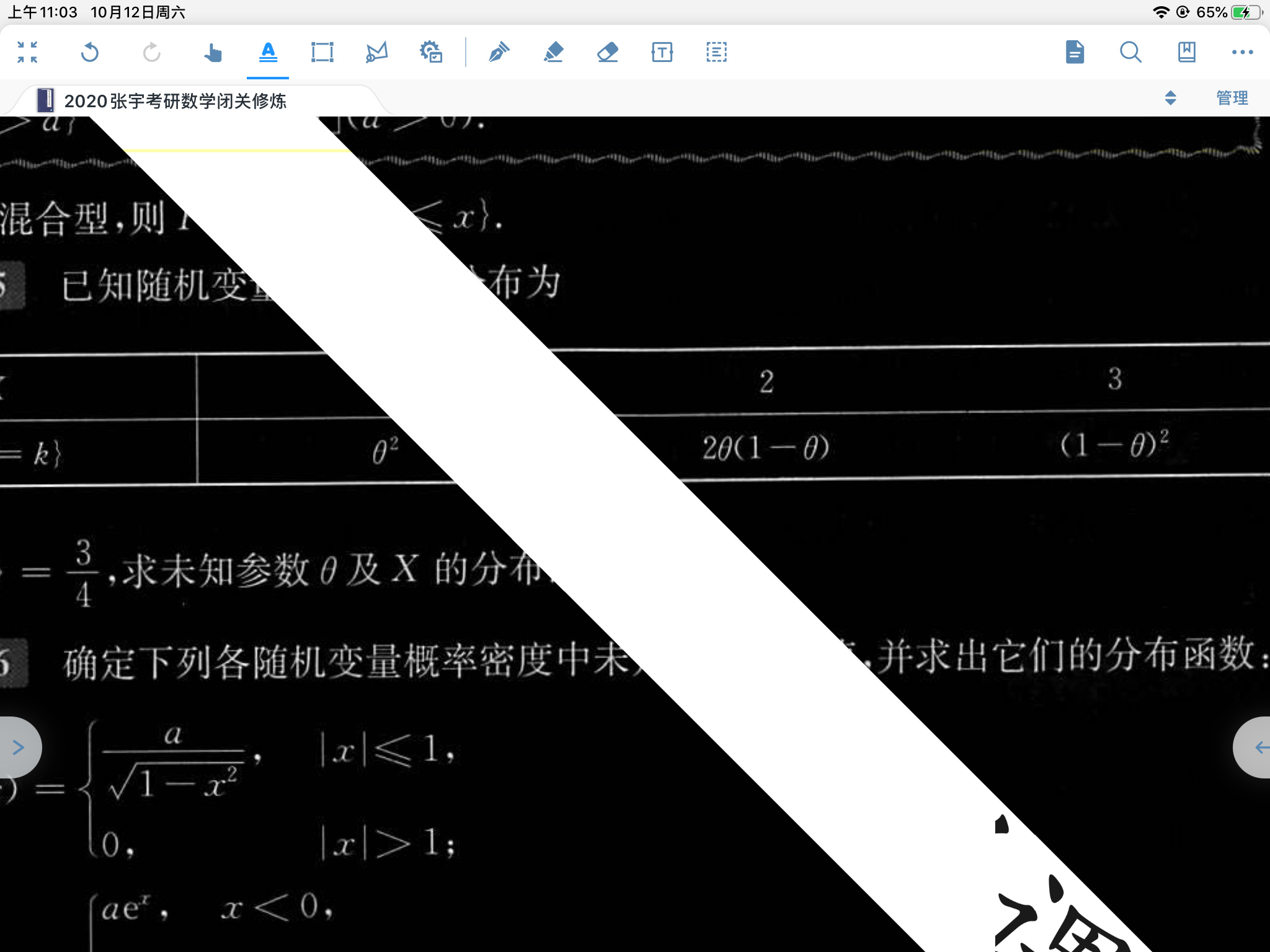This screenshot has width=1270, height=952.
Task: Tap the text 并求出它们的分布函数
Action: pos(1066,654)
